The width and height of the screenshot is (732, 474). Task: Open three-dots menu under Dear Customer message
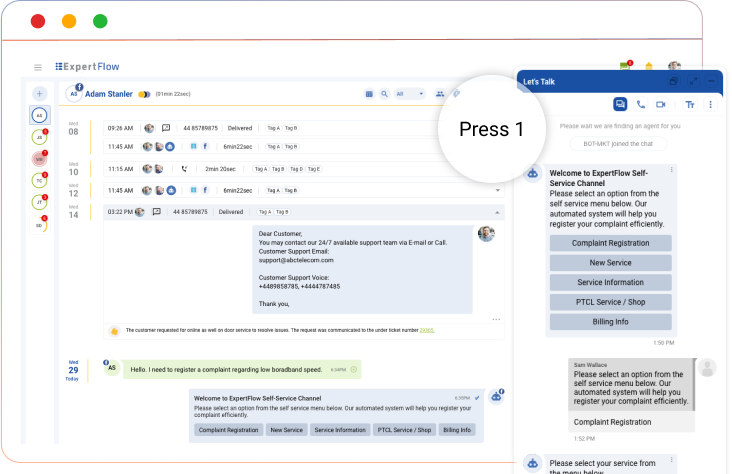point(496,320)
